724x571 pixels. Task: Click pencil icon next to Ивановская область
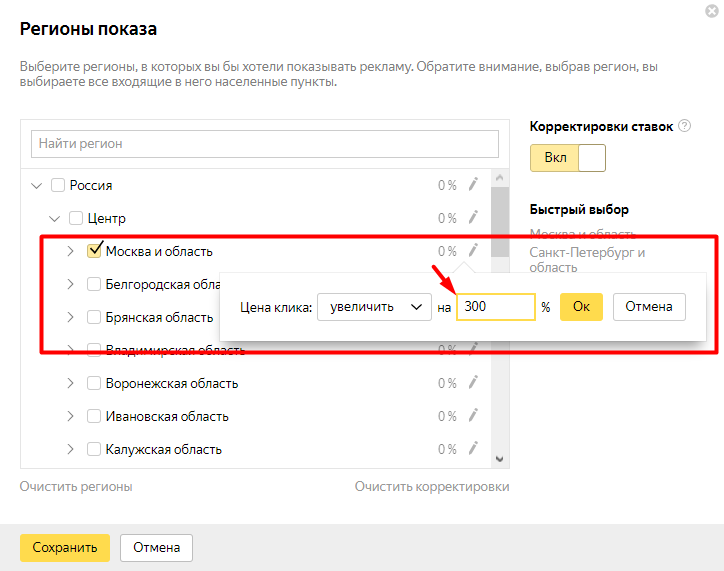pos(474,415)
